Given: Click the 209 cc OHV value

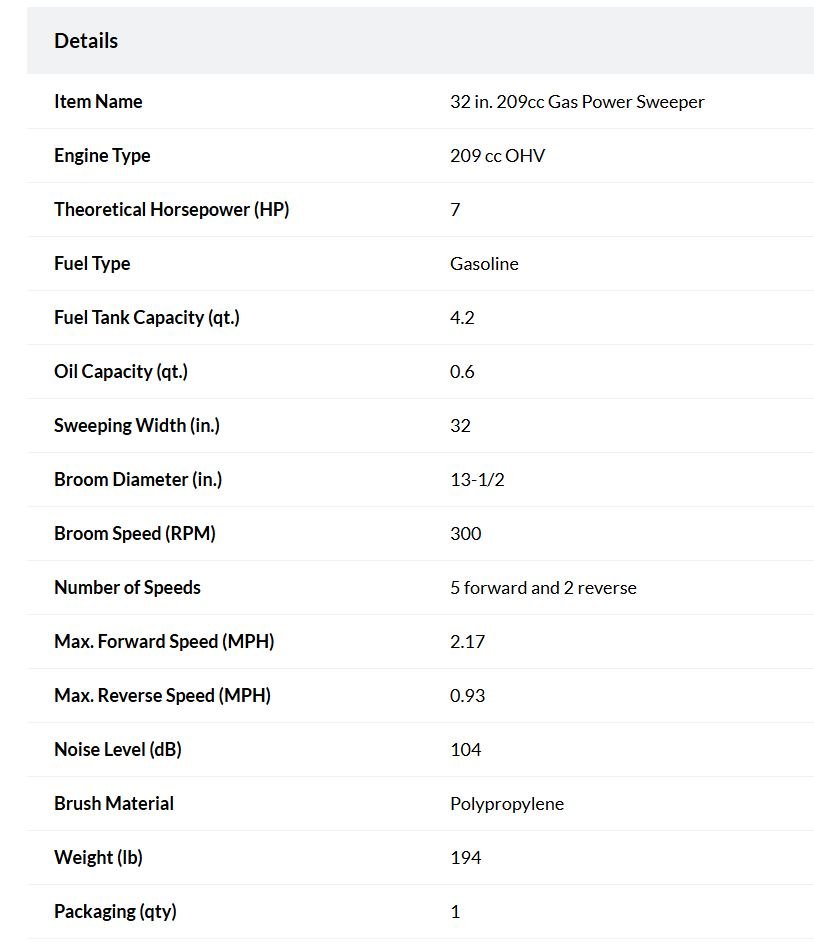Looking at the screenshot, I should [497, 156].
